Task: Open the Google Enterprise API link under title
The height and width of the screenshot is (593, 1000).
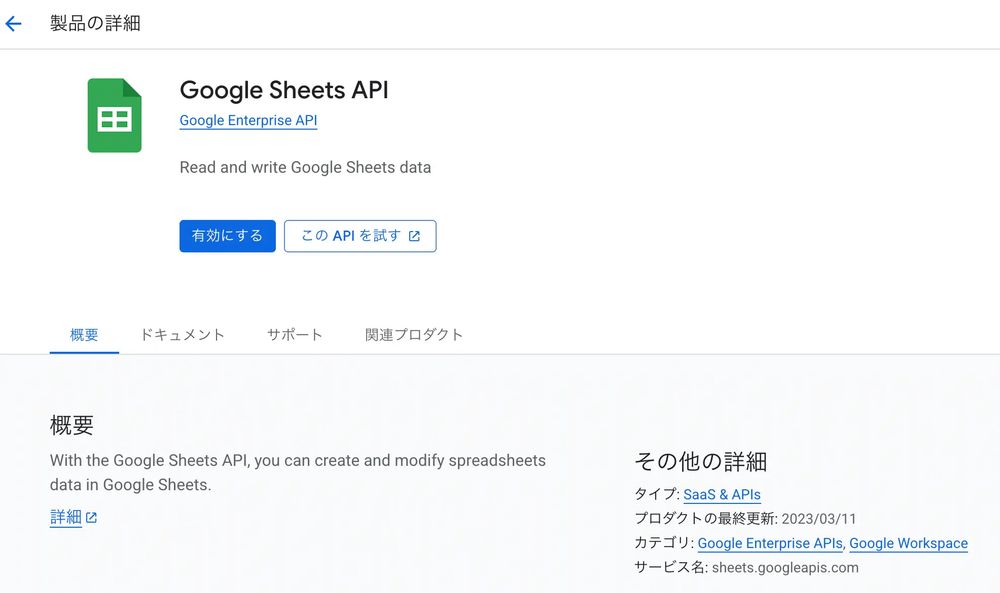Action: tap(248, 121)
